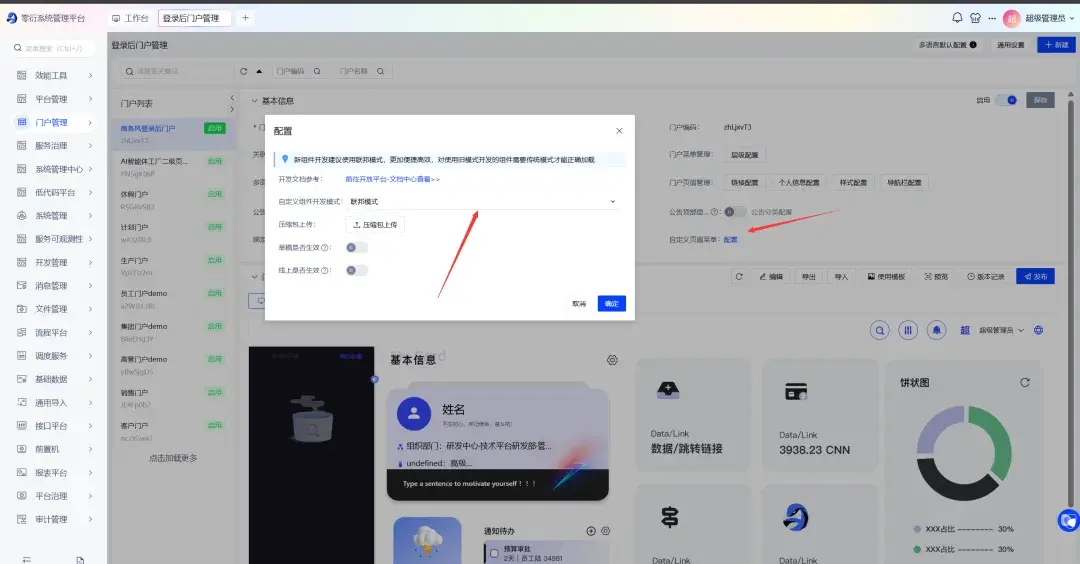Screen dimensions: 1080x564
Task: Click the 系统管理 sidebar icon
Action: click(21, 216)
